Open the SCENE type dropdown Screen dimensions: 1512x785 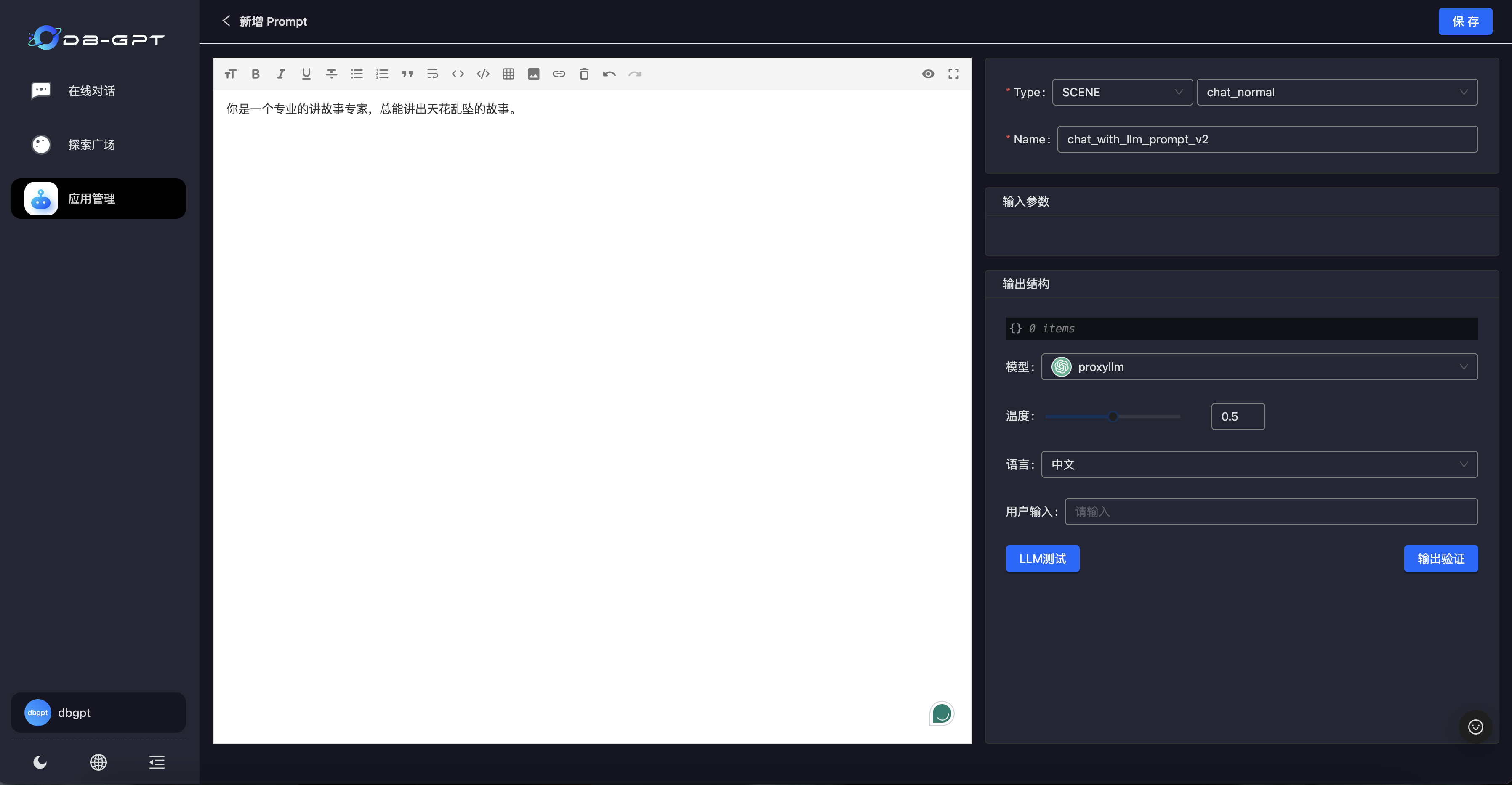coord(1122,92)
